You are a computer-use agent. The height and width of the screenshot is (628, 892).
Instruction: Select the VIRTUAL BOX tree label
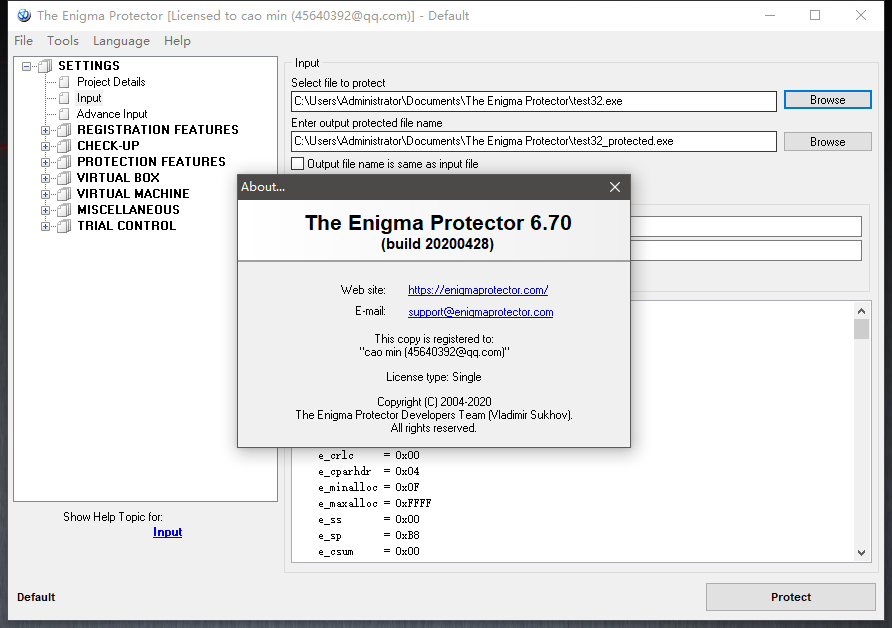118,177
